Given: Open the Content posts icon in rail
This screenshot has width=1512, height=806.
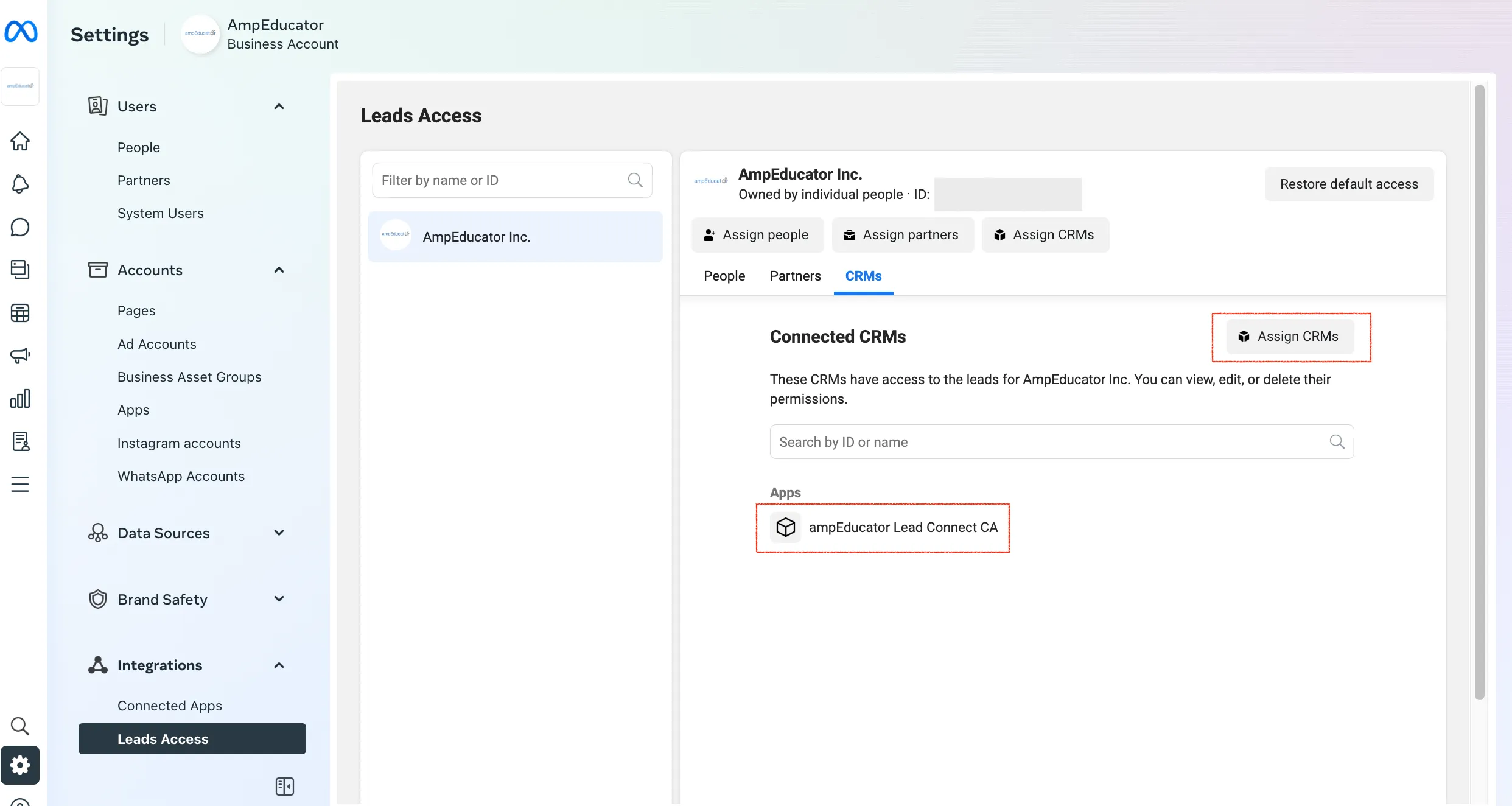Looking at the screenshot, I should [x=20, y=270].
